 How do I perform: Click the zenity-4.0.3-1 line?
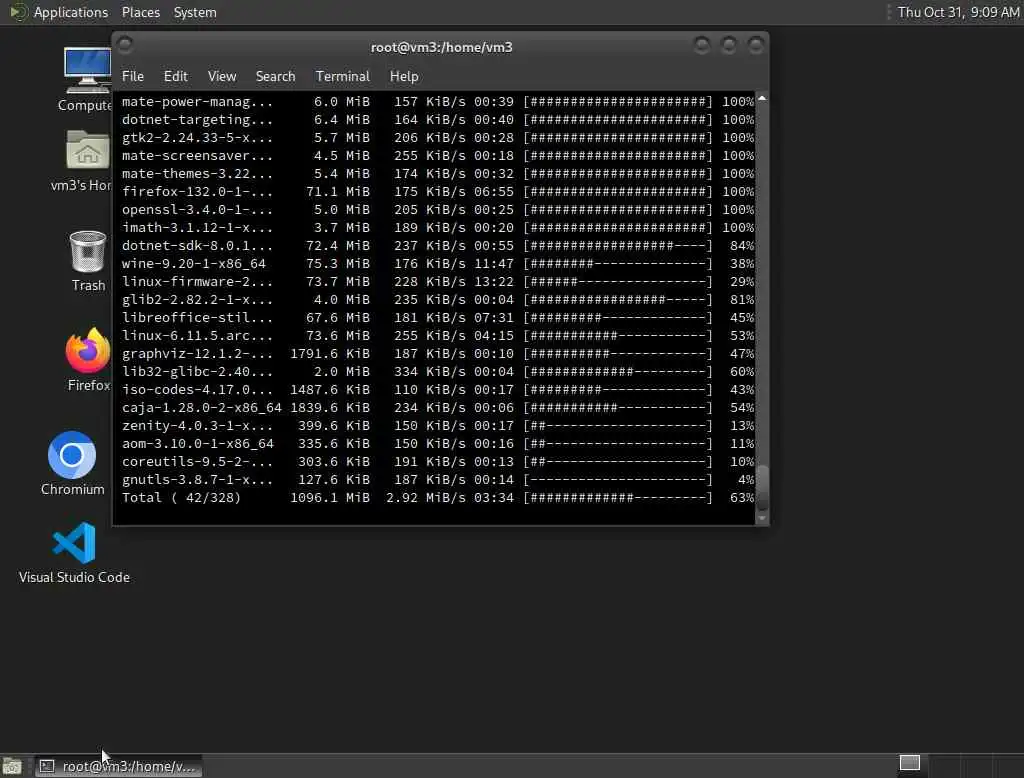click(x=438, y=426)
